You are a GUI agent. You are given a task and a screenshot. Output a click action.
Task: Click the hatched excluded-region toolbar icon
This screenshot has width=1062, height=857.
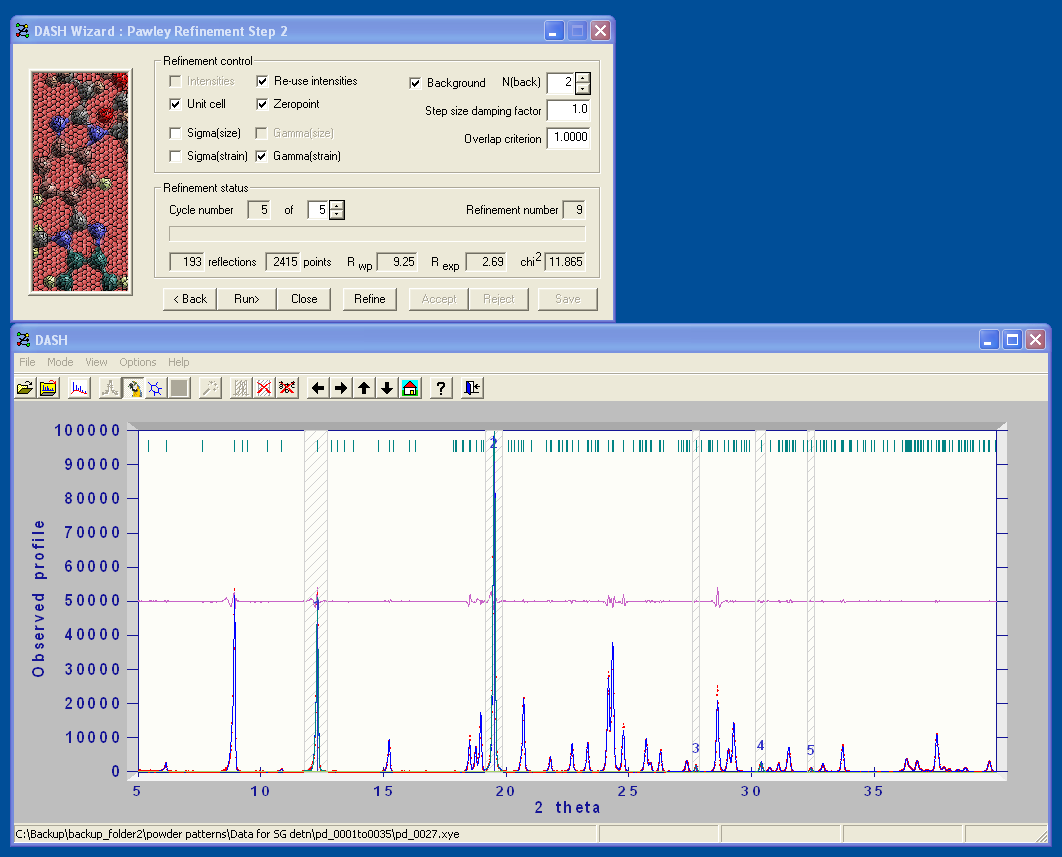[240, 388]
